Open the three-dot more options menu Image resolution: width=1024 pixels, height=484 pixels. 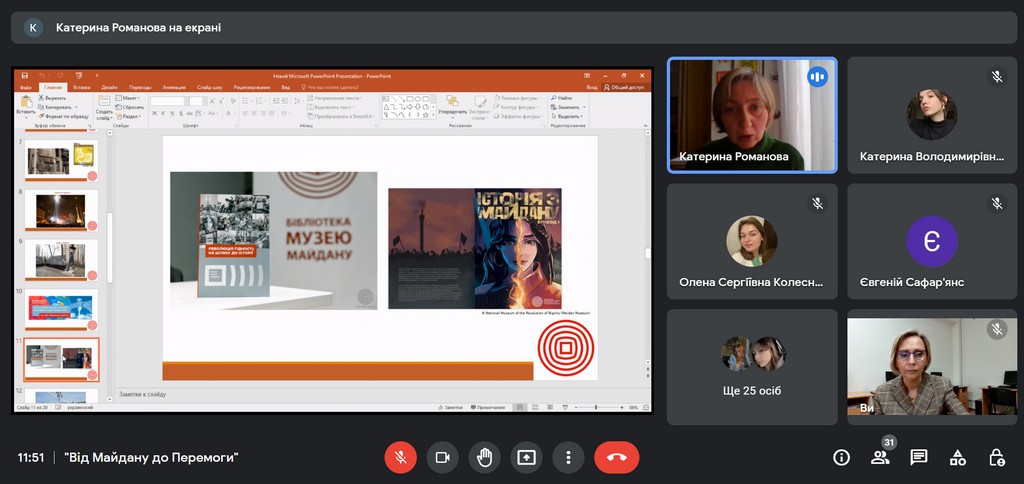[x=568, y=457]
